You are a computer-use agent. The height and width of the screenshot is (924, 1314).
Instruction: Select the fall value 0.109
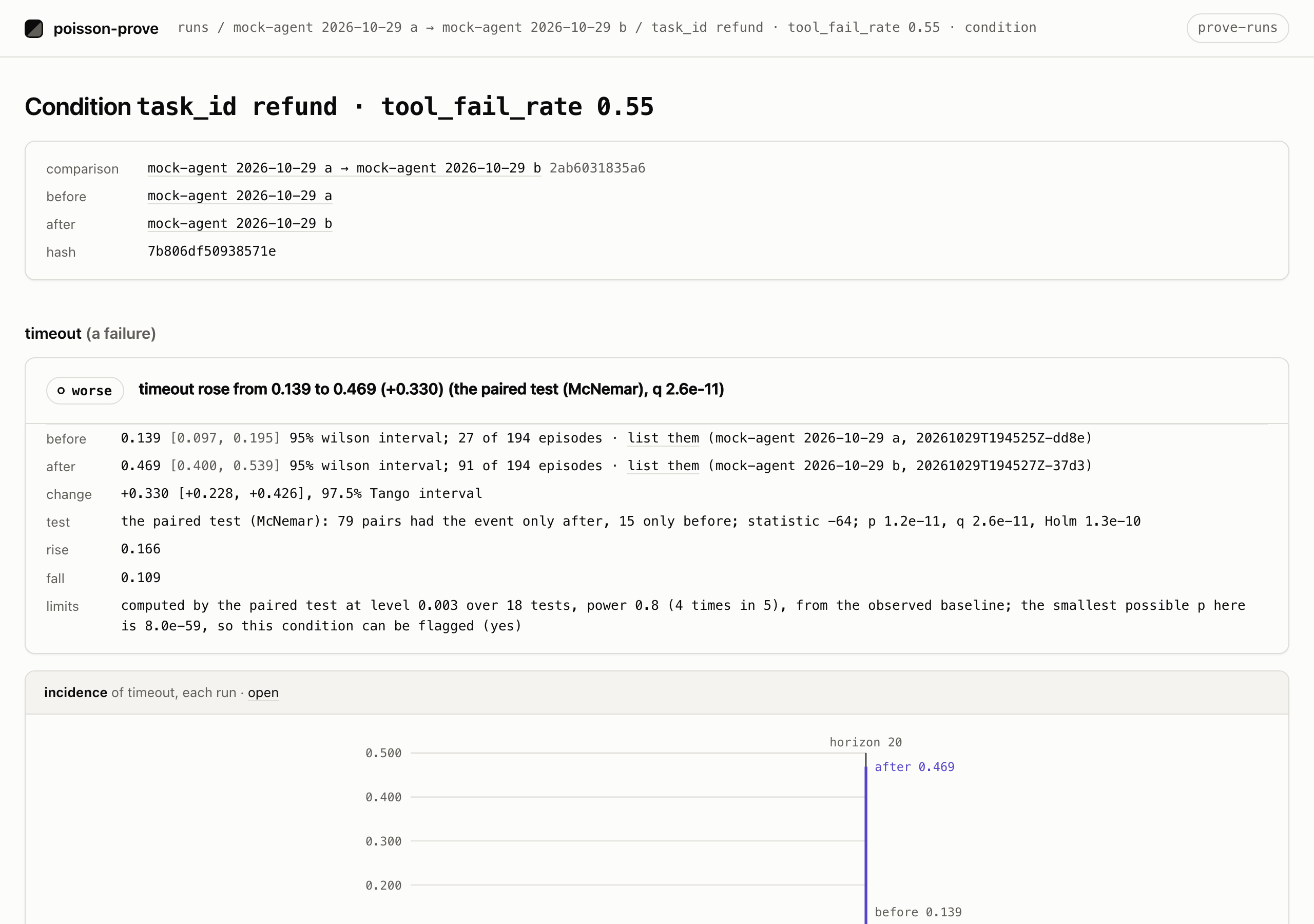(140, 577)
